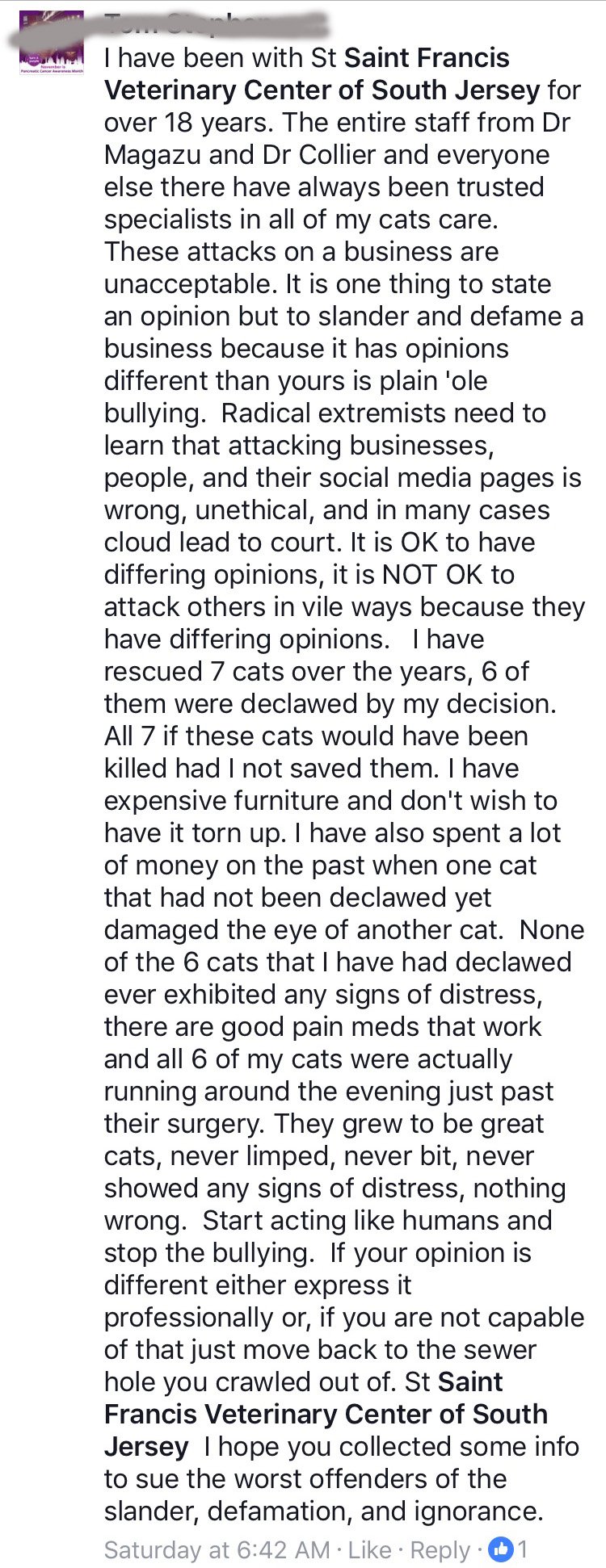606x1568 pixels.
Task: Reply to this comment
Action: tap(440, 1549)
